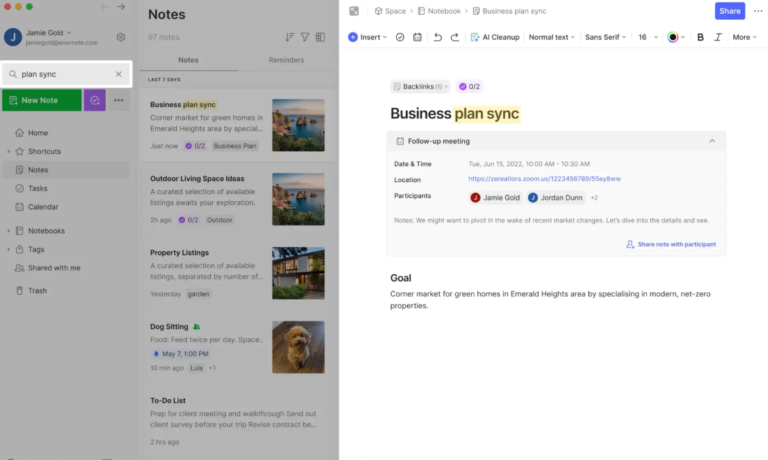Open Tasks in the sidebar

tap(38, 188)
